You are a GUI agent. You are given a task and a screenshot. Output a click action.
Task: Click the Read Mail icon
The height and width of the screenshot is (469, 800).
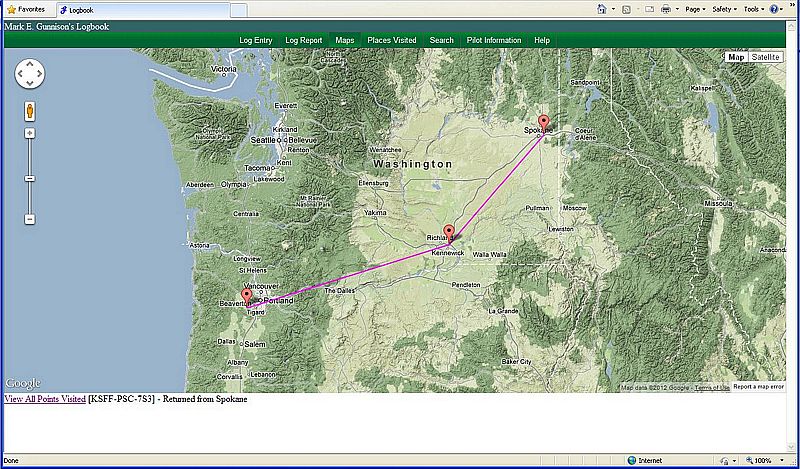coord(649,9)
